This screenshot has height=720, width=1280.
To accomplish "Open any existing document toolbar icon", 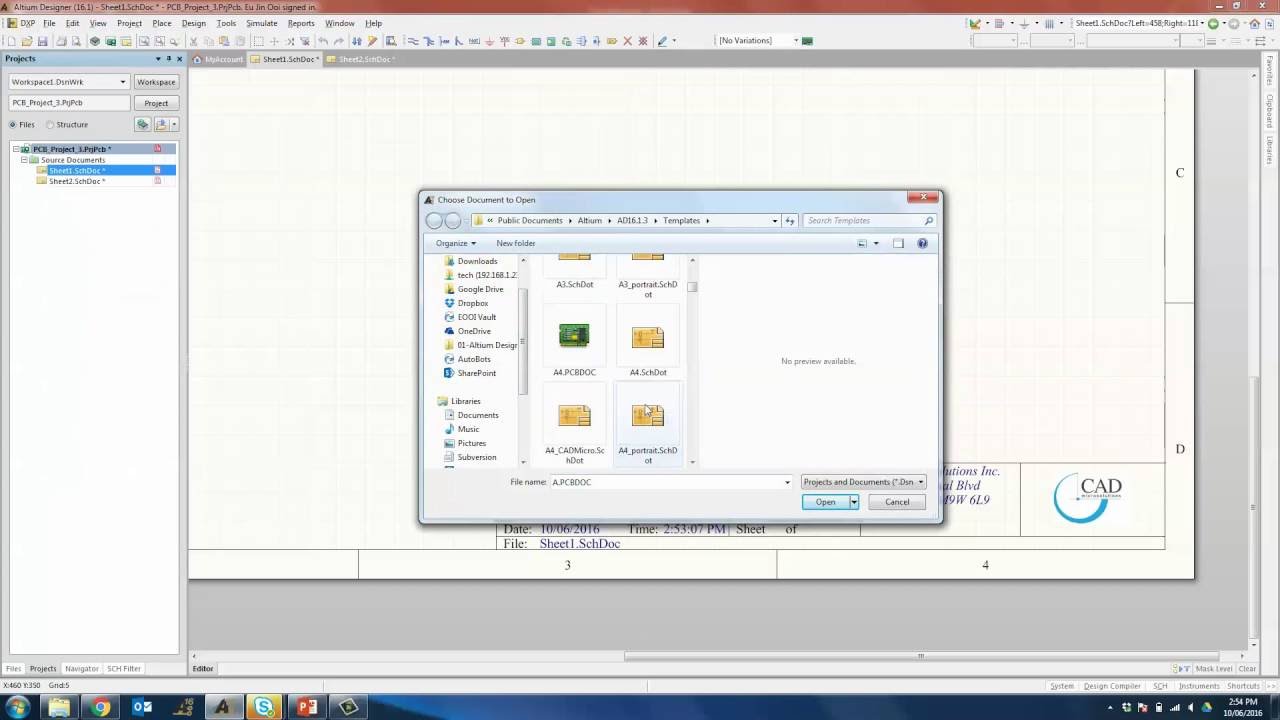I will (x=27, y=41).
